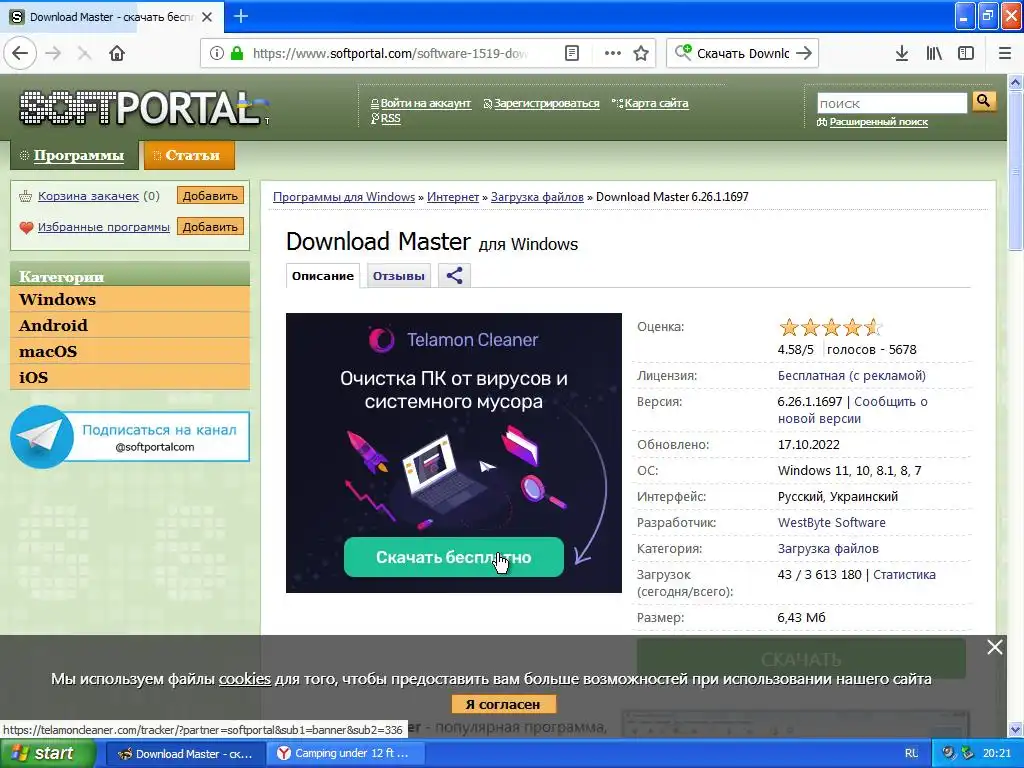Click the browser Back arrow button
Image resolution: width=1024 pixels, height=768 pixels.
coord(20,54)
